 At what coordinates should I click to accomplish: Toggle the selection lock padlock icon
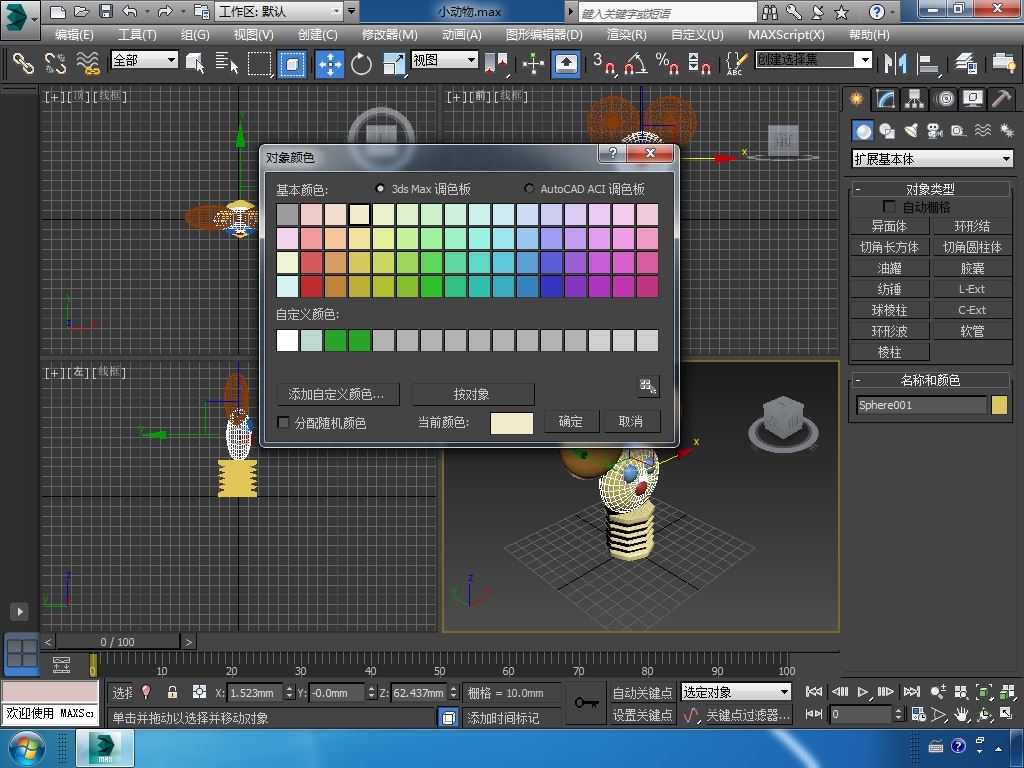pyautogui.click(x=172, y=692)
